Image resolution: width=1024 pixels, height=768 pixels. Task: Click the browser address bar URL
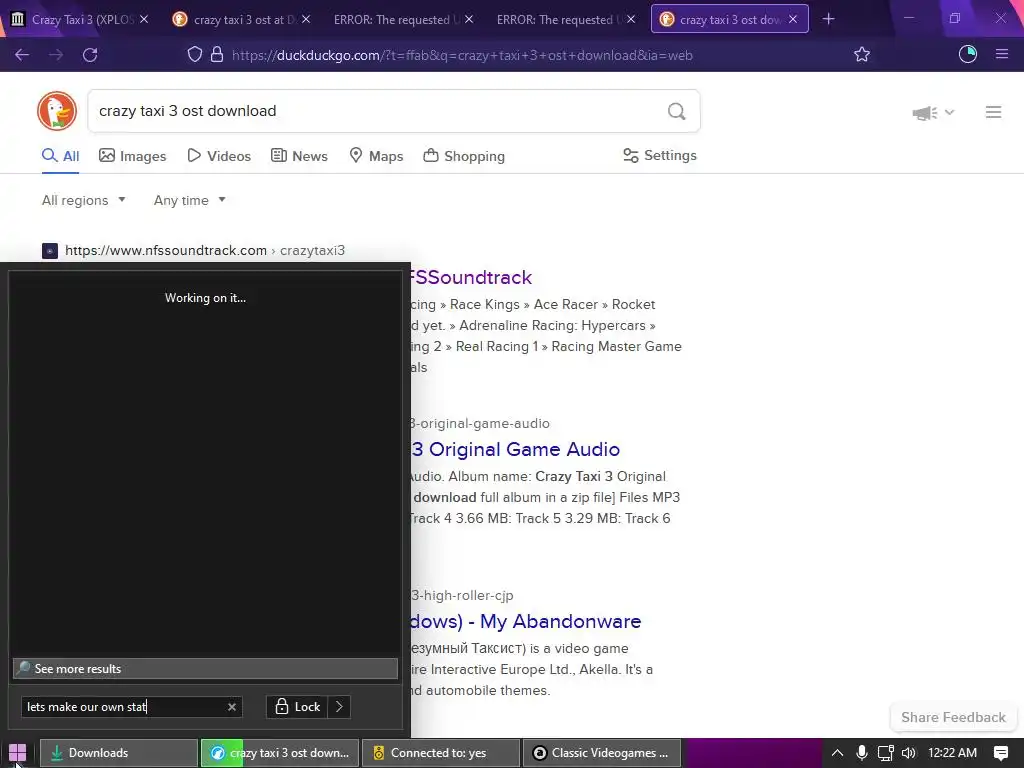(462, 56)
